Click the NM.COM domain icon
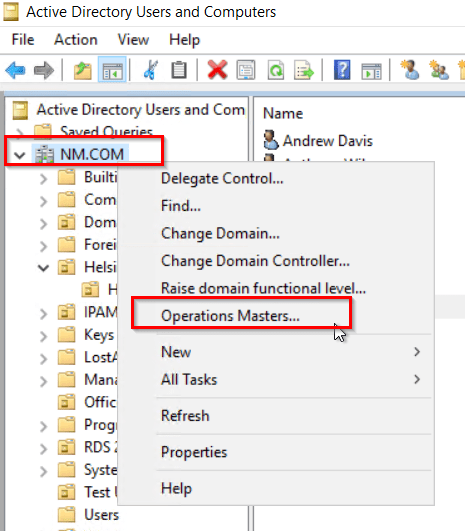 point(45,155)
